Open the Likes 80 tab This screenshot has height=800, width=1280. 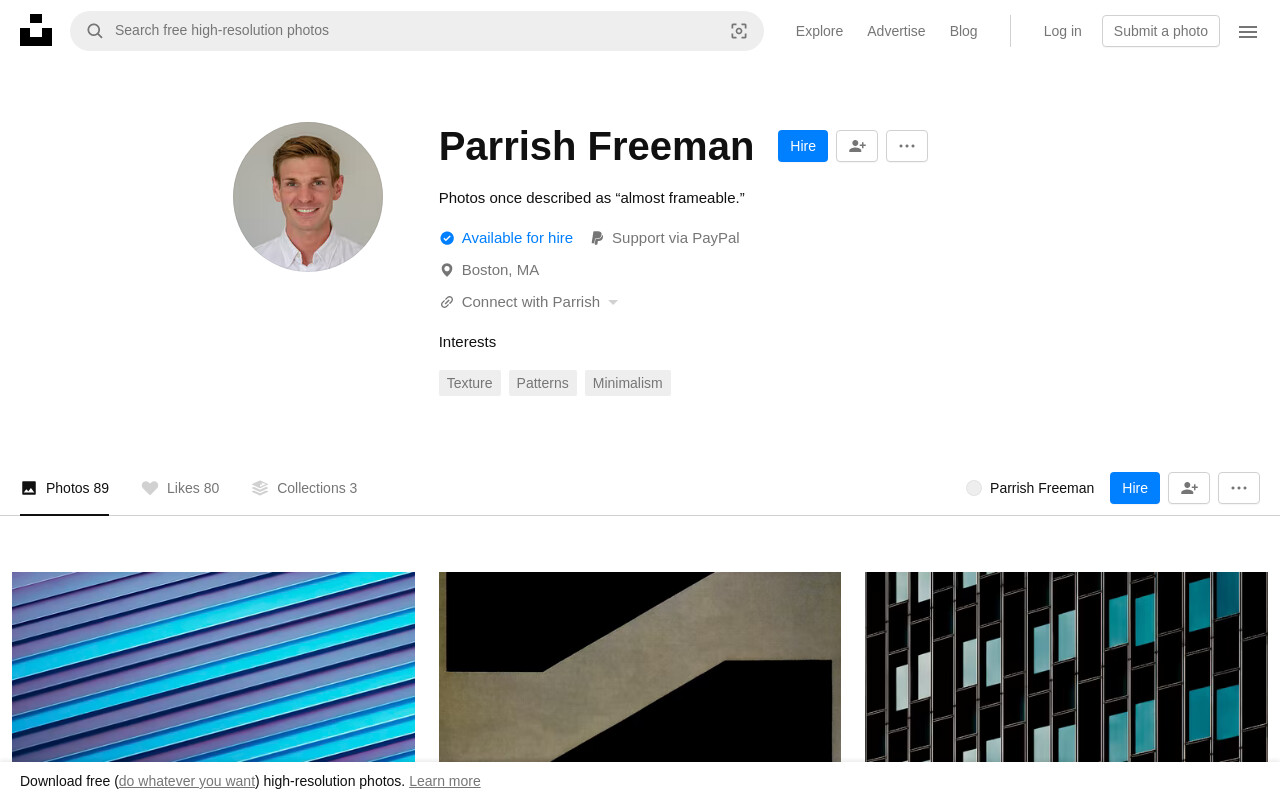(x=180, y=488)
